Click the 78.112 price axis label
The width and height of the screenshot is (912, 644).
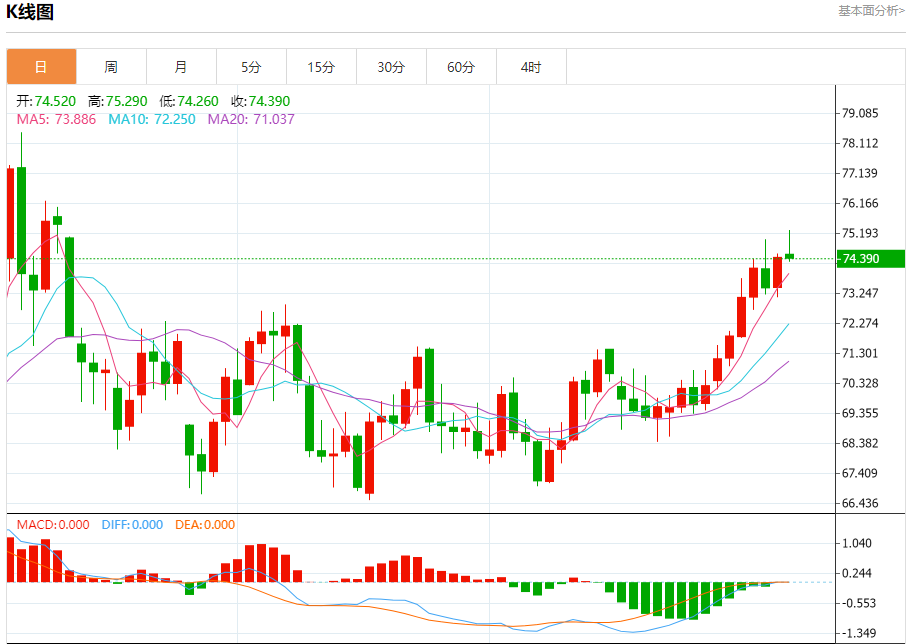[x=860, y=143]
